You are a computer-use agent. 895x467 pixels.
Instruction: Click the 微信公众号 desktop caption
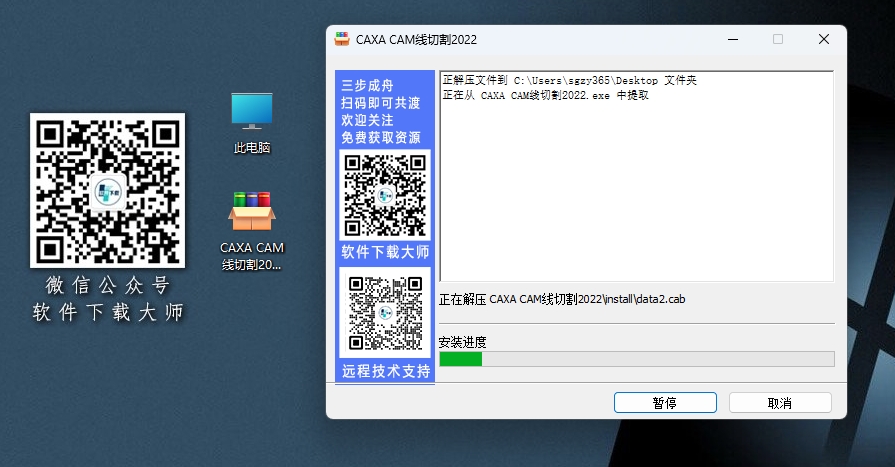[107, 285]
